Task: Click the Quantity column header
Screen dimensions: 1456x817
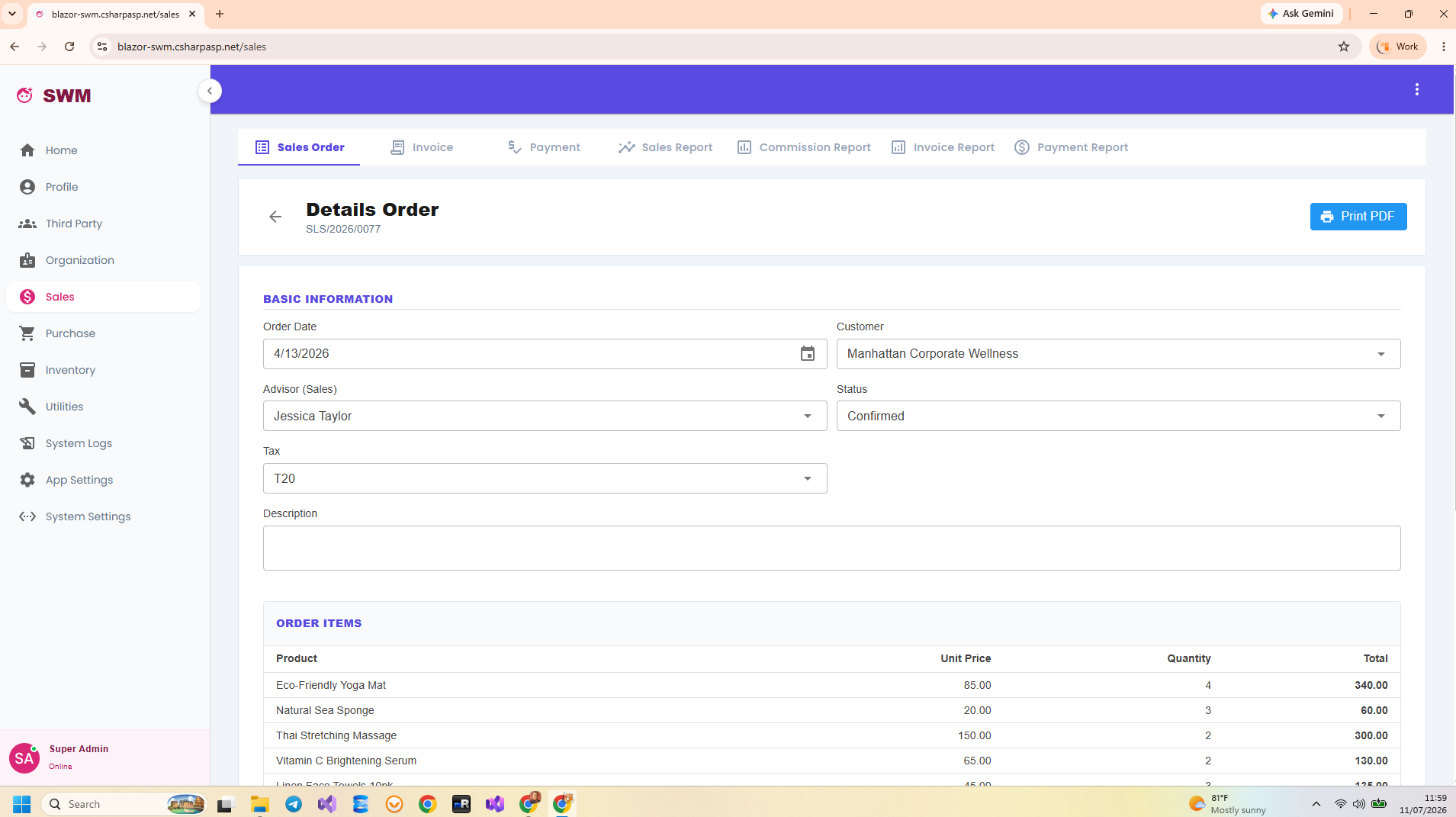Action: tap(1188, 658)
